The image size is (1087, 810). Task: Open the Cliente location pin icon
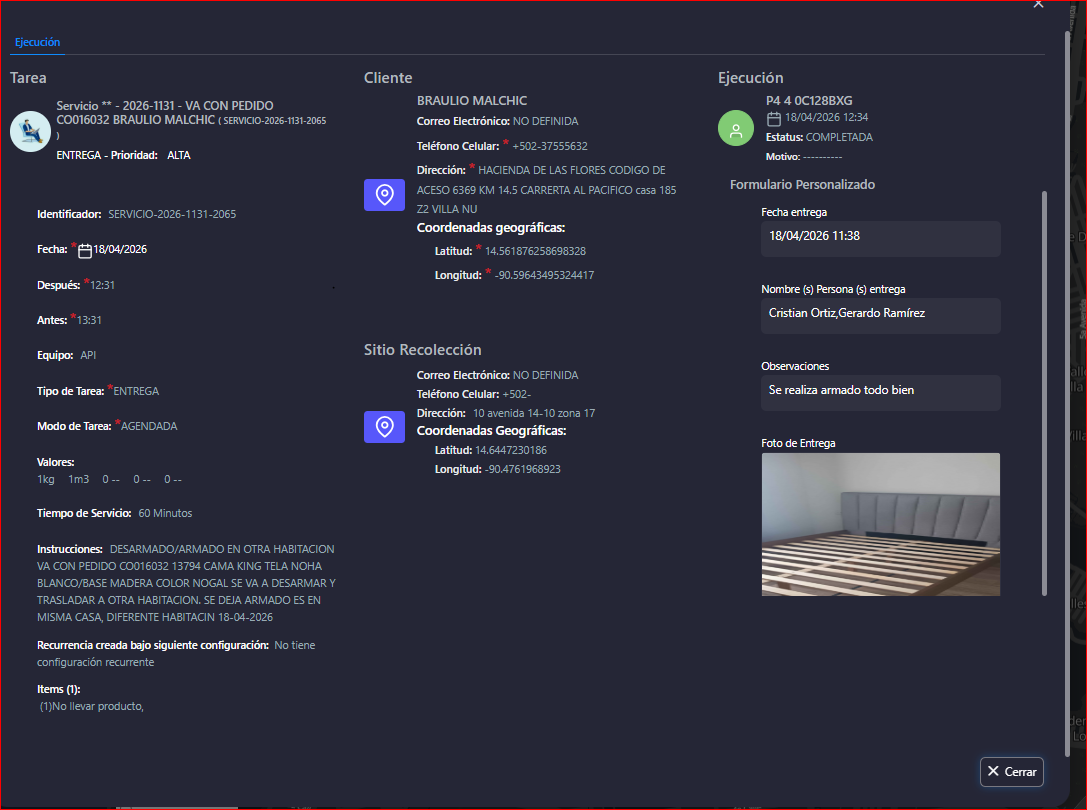[384, 195]
